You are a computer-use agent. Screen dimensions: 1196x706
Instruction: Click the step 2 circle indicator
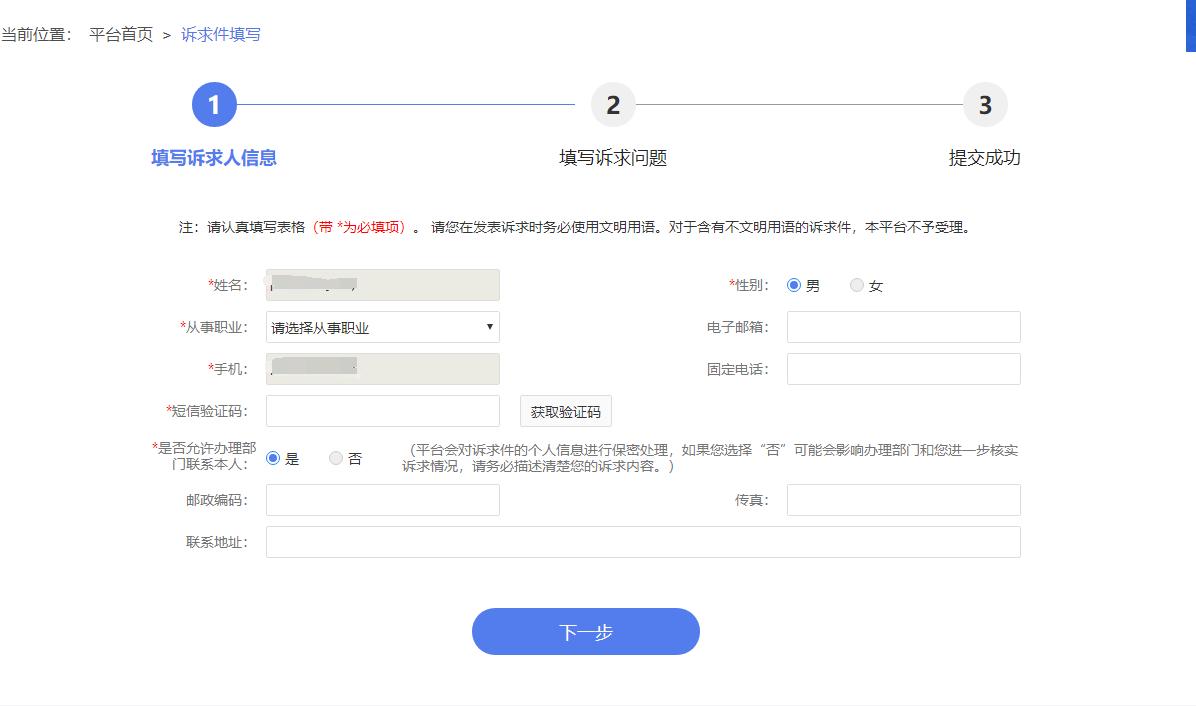(613, 104)
